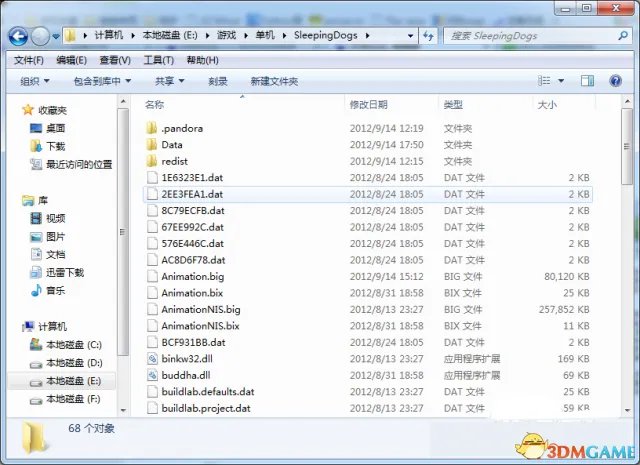Viewport: 640px width, 465px height.
Task: Open the address bar history dropdown arrow
Action: click(411, 36)
